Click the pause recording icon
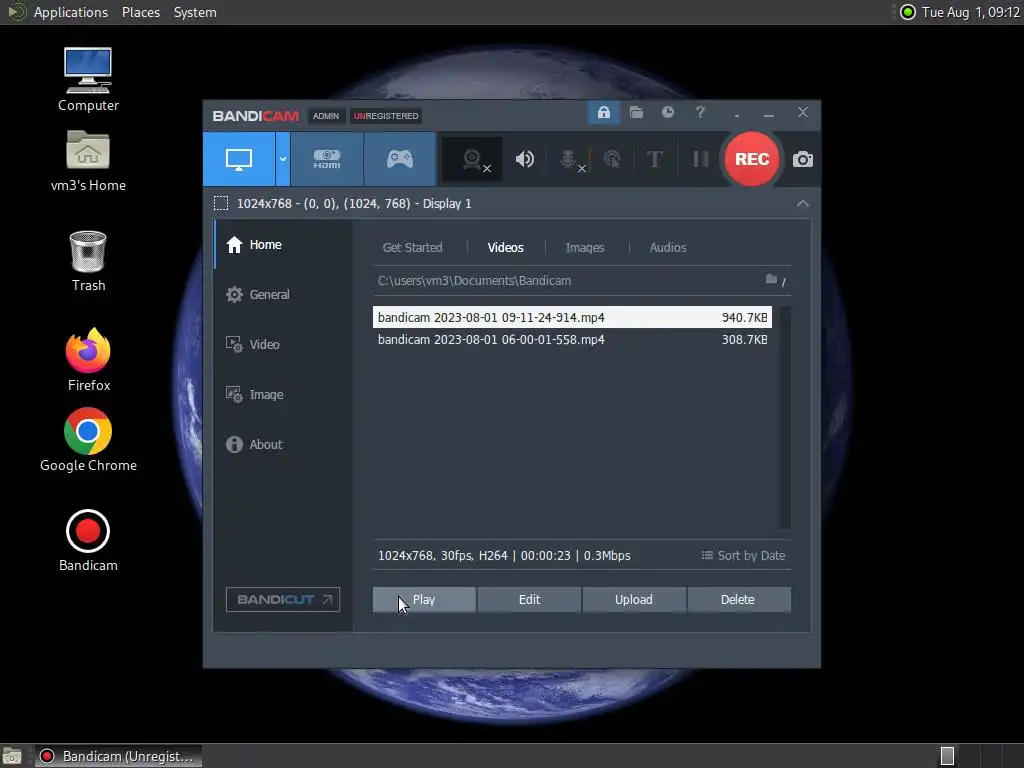The image size is (1024, 768). pos(701,159)
